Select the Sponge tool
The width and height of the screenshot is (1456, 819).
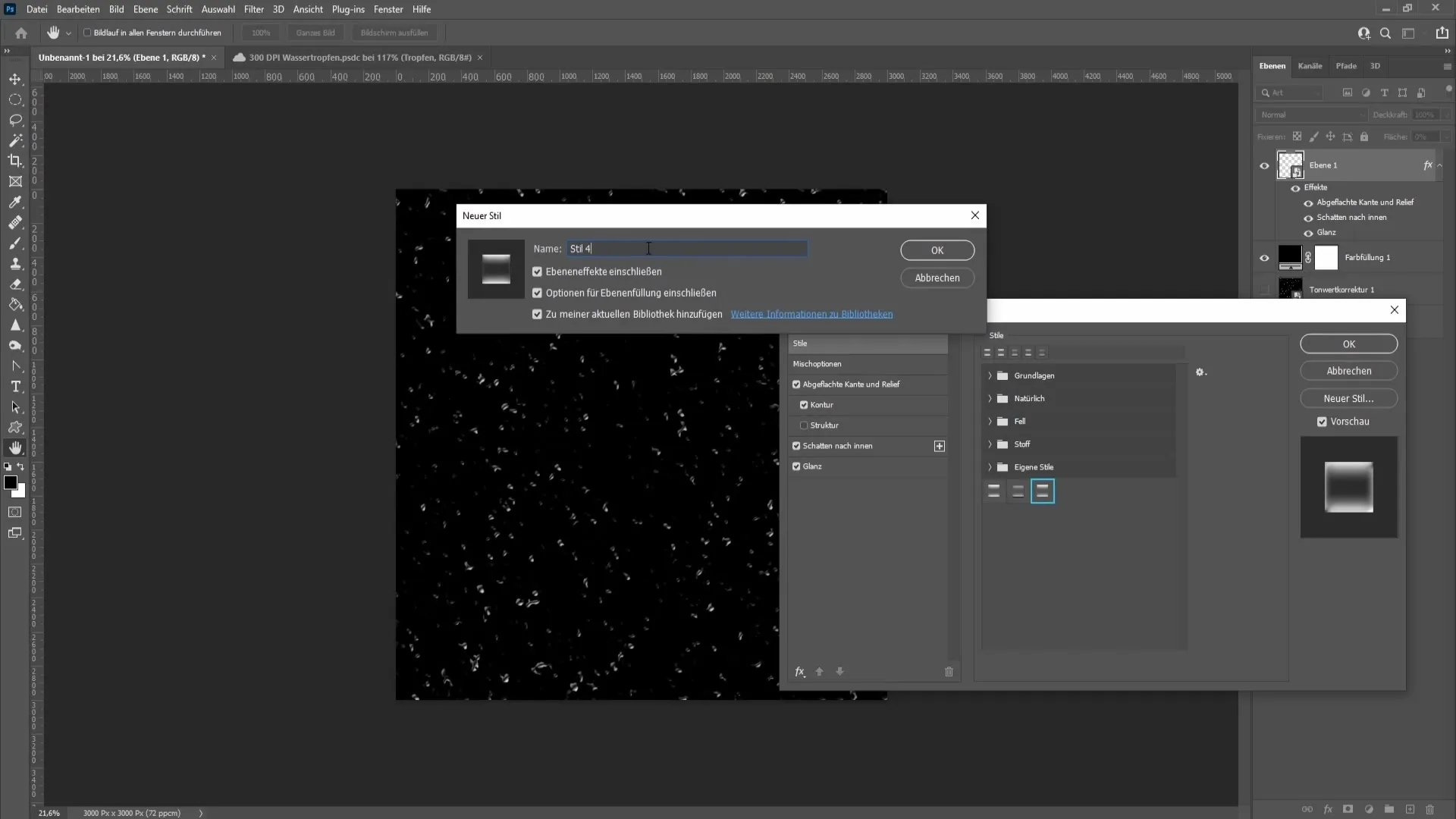[15, 346]
